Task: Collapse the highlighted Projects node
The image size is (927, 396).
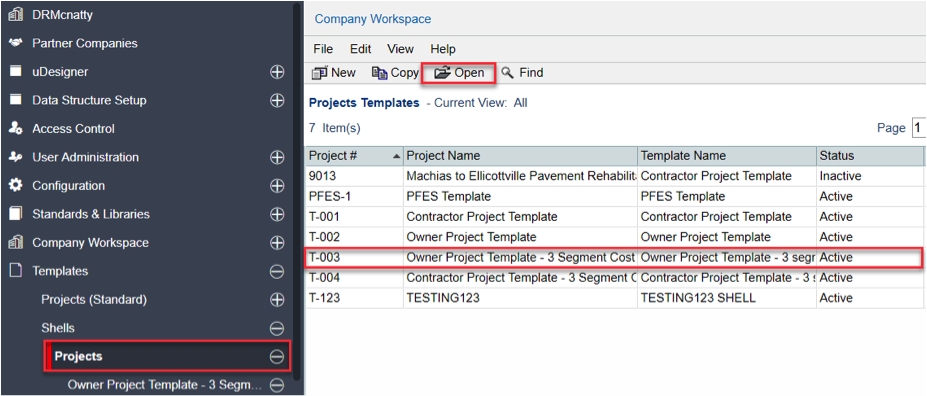Action: (277, 356)
